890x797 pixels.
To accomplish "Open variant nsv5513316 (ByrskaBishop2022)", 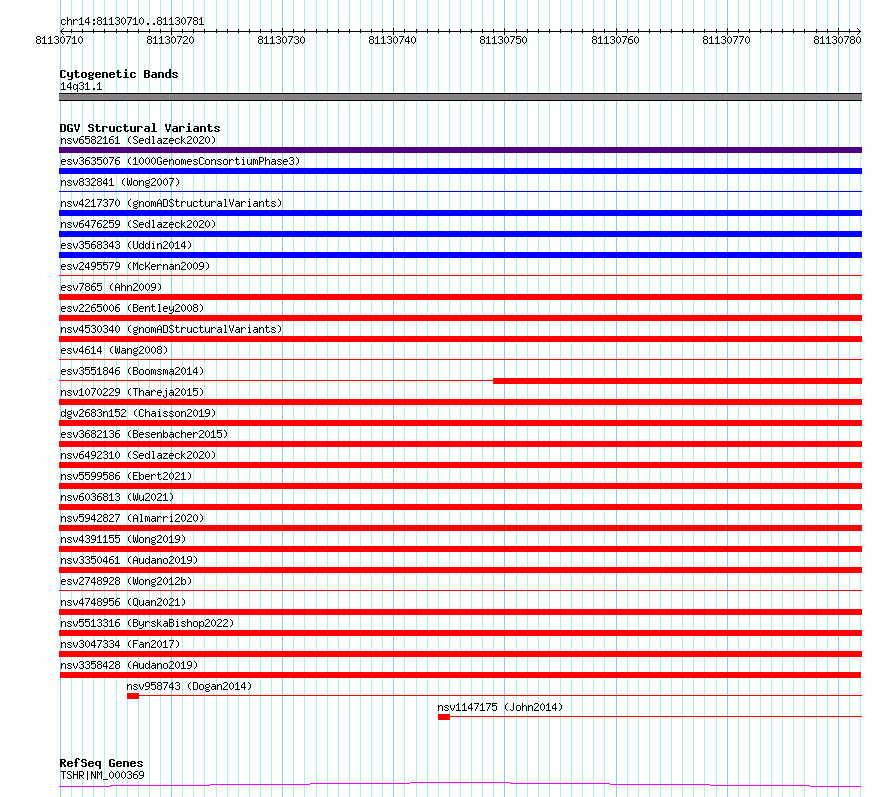I will pos(147,623).
